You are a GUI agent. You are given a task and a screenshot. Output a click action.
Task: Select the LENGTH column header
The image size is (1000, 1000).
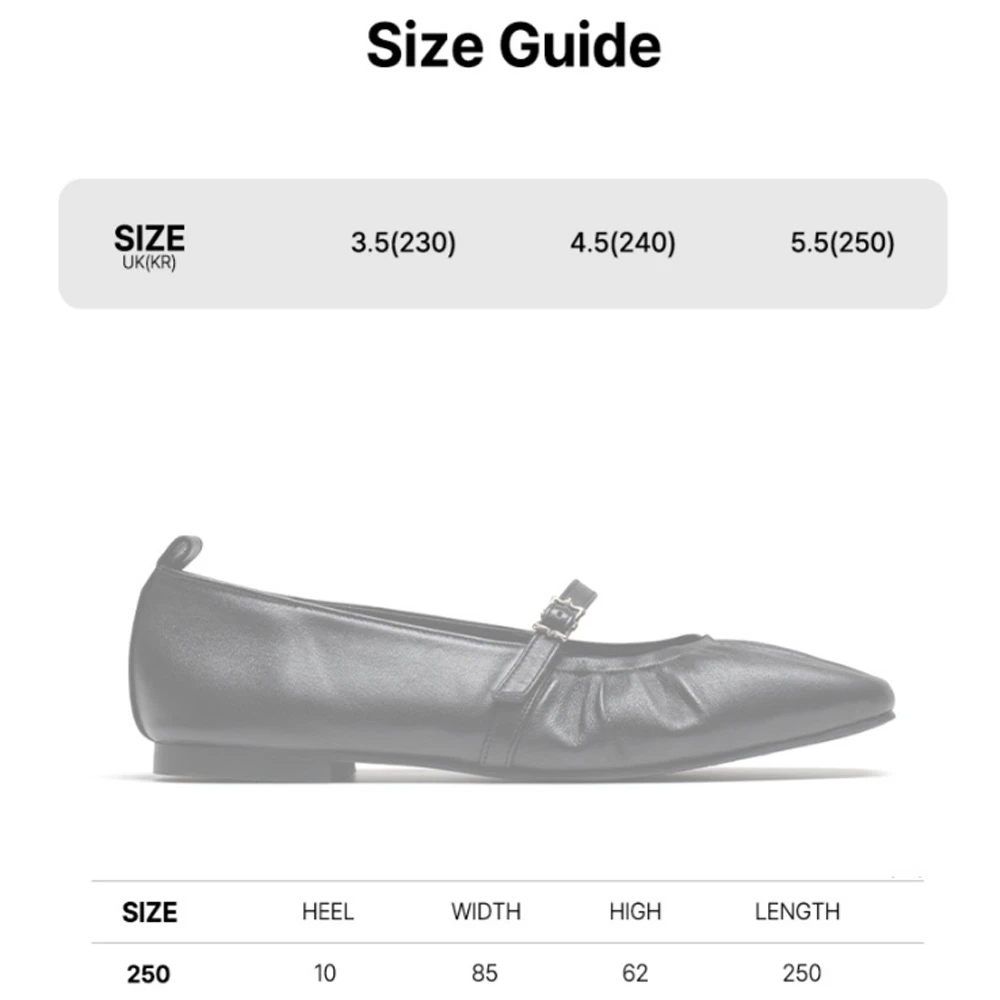click(797, 912)
